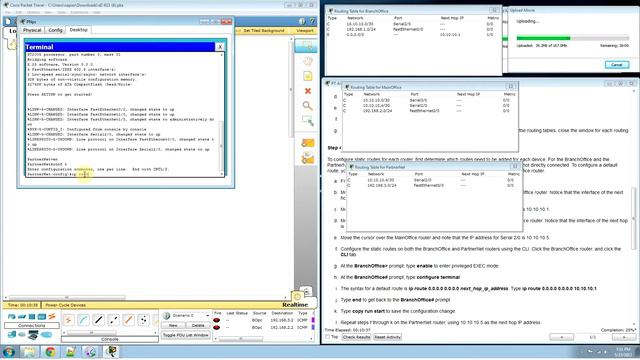Click the New file icon in toolbar
Screen dimensions: 640x360
[x=8, y=21]
